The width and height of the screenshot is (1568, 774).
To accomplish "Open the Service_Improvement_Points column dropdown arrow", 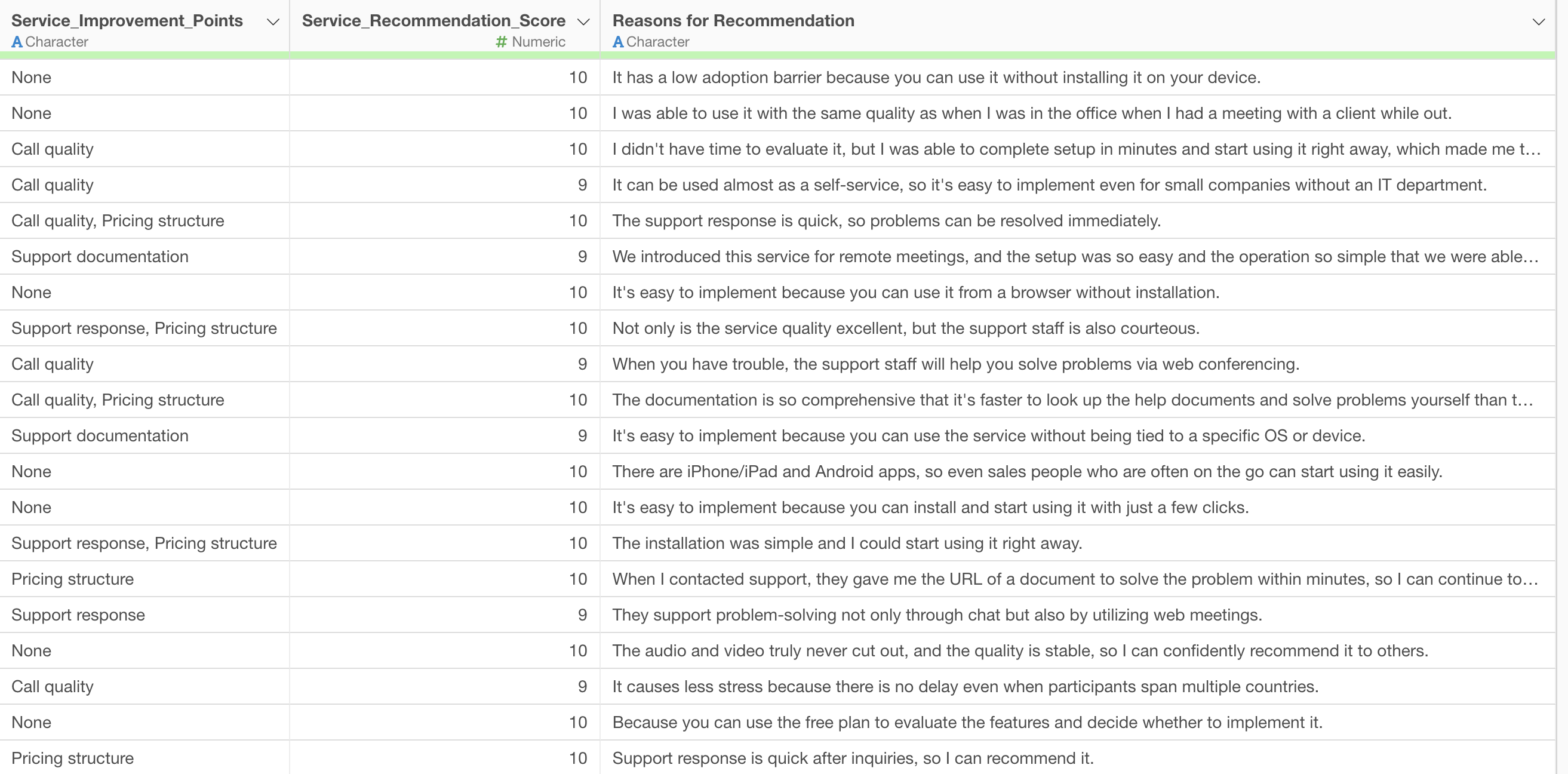I will click(273, 22).
